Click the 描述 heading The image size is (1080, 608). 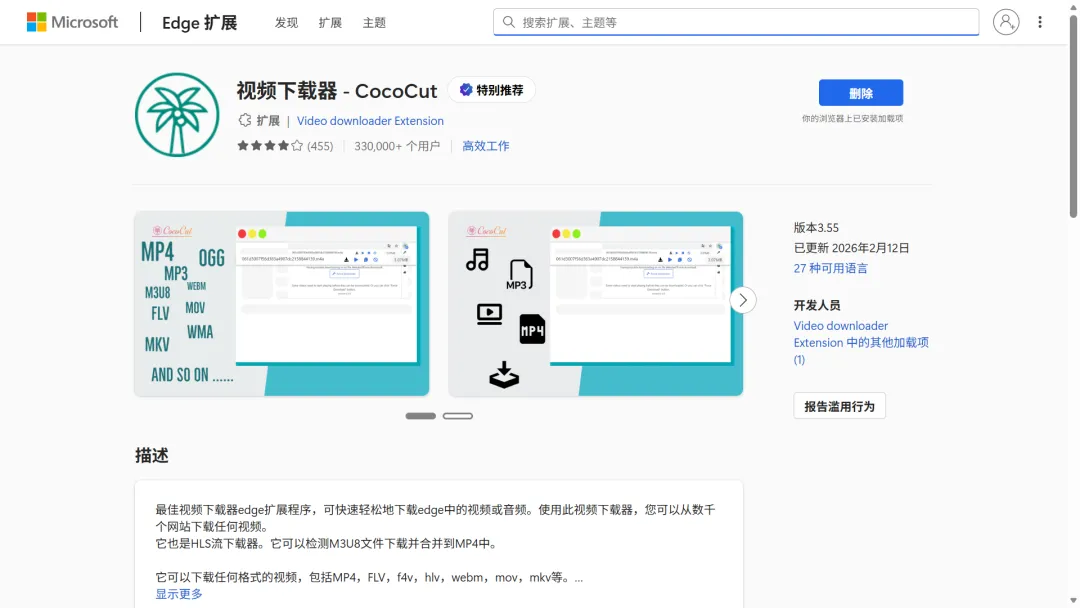coord(152,455)
